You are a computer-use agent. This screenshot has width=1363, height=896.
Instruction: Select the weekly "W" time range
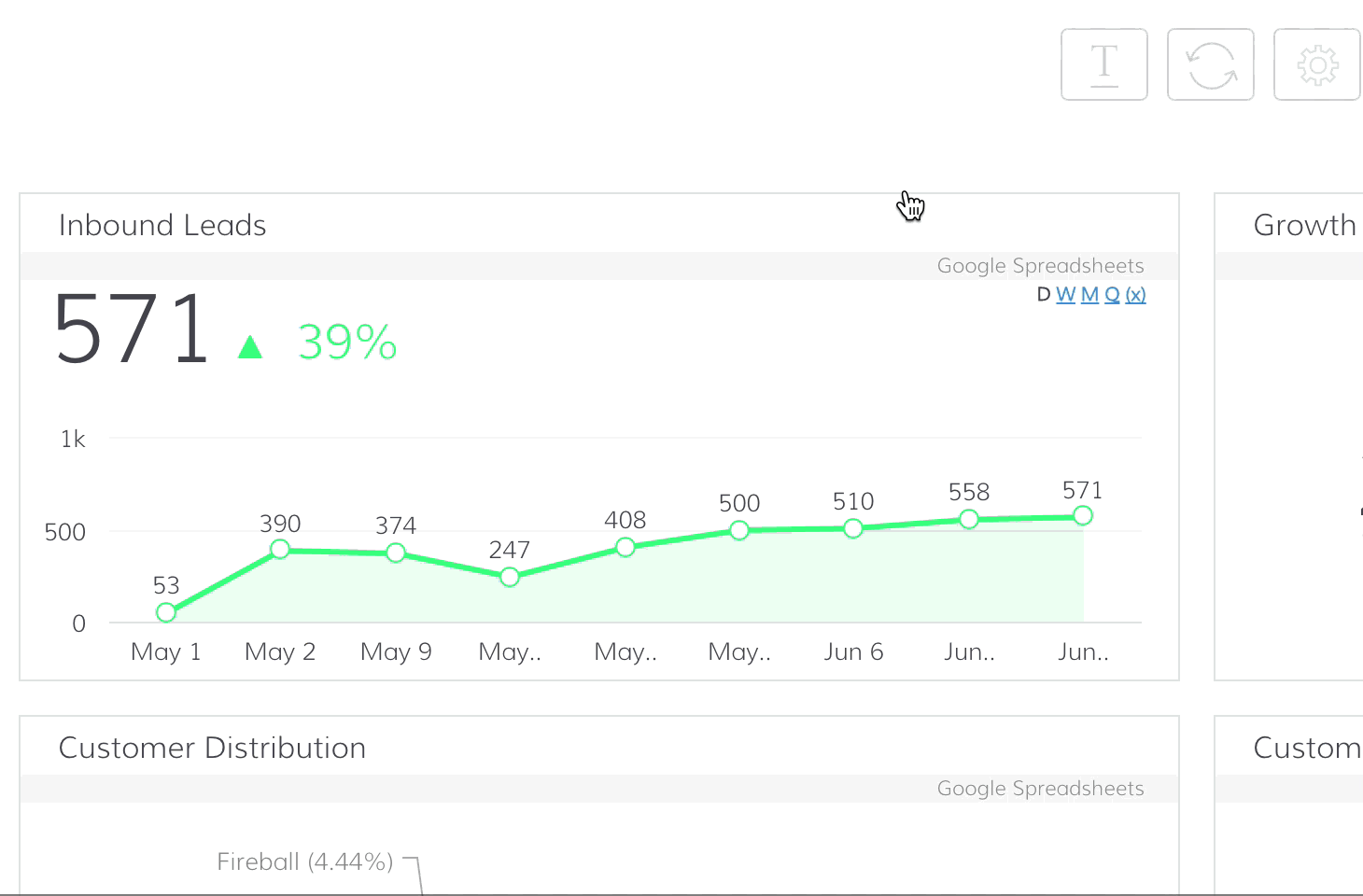[x=1065, y=294]
